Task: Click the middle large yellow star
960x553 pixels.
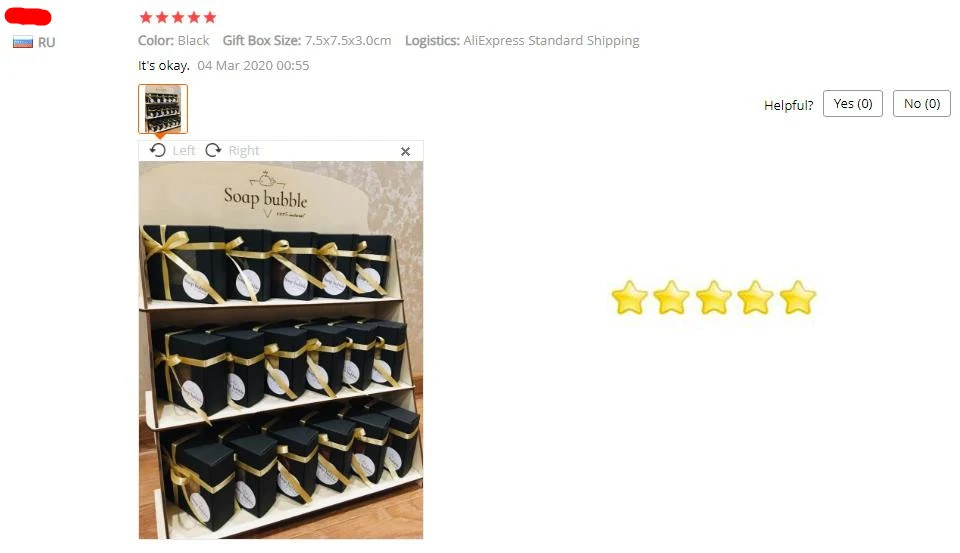Action: pyautogui.click(x=713, y=298)
